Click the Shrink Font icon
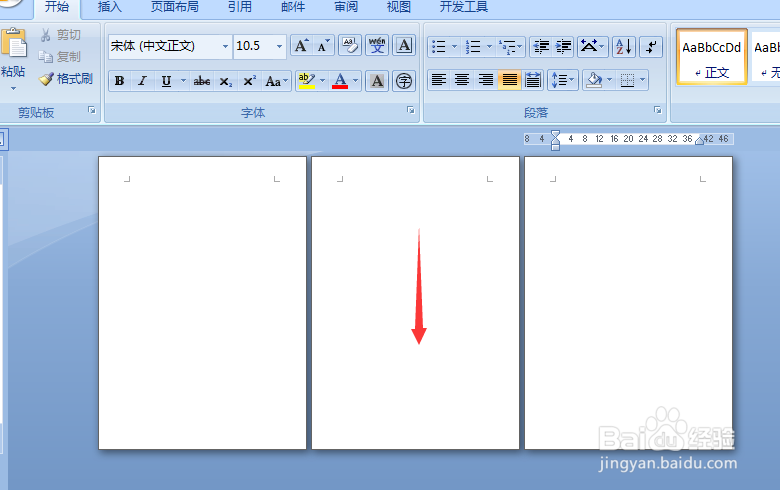This screenshot has width=780, height=490. [x=323, y=46]
